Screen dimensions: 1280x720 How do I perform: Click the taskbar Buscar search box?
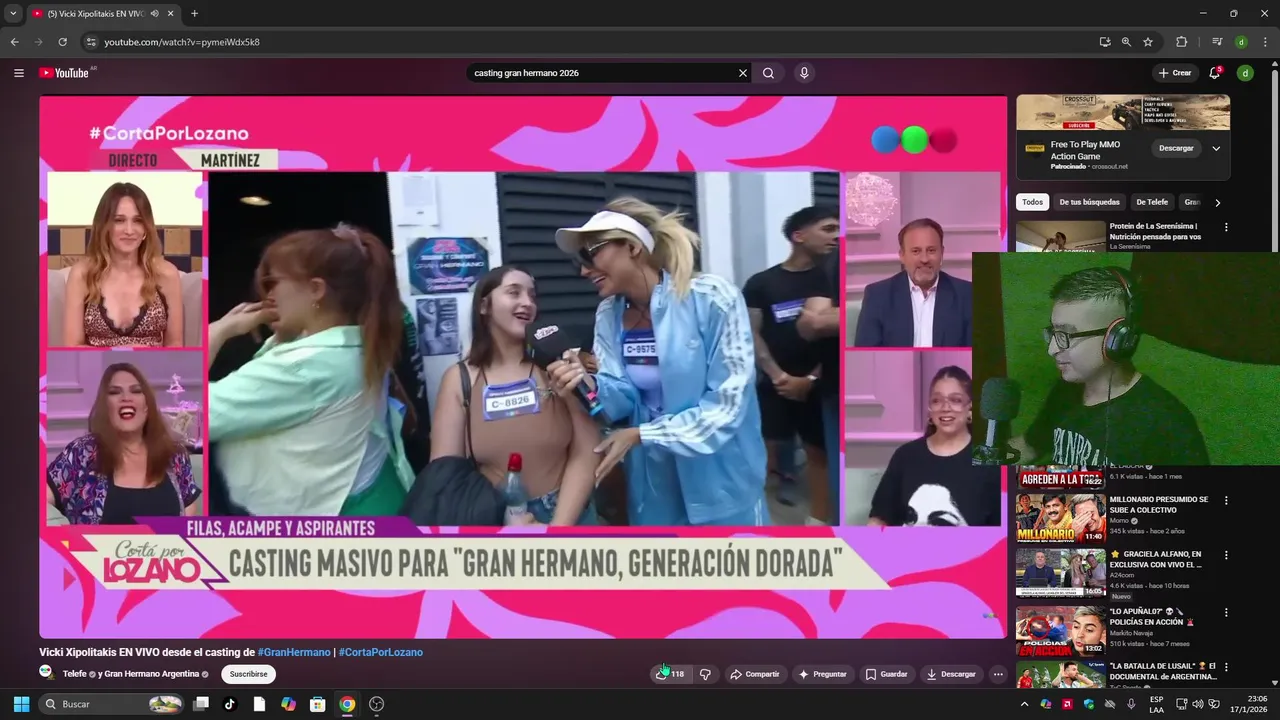pyautogui.click(x=113, y=704)
